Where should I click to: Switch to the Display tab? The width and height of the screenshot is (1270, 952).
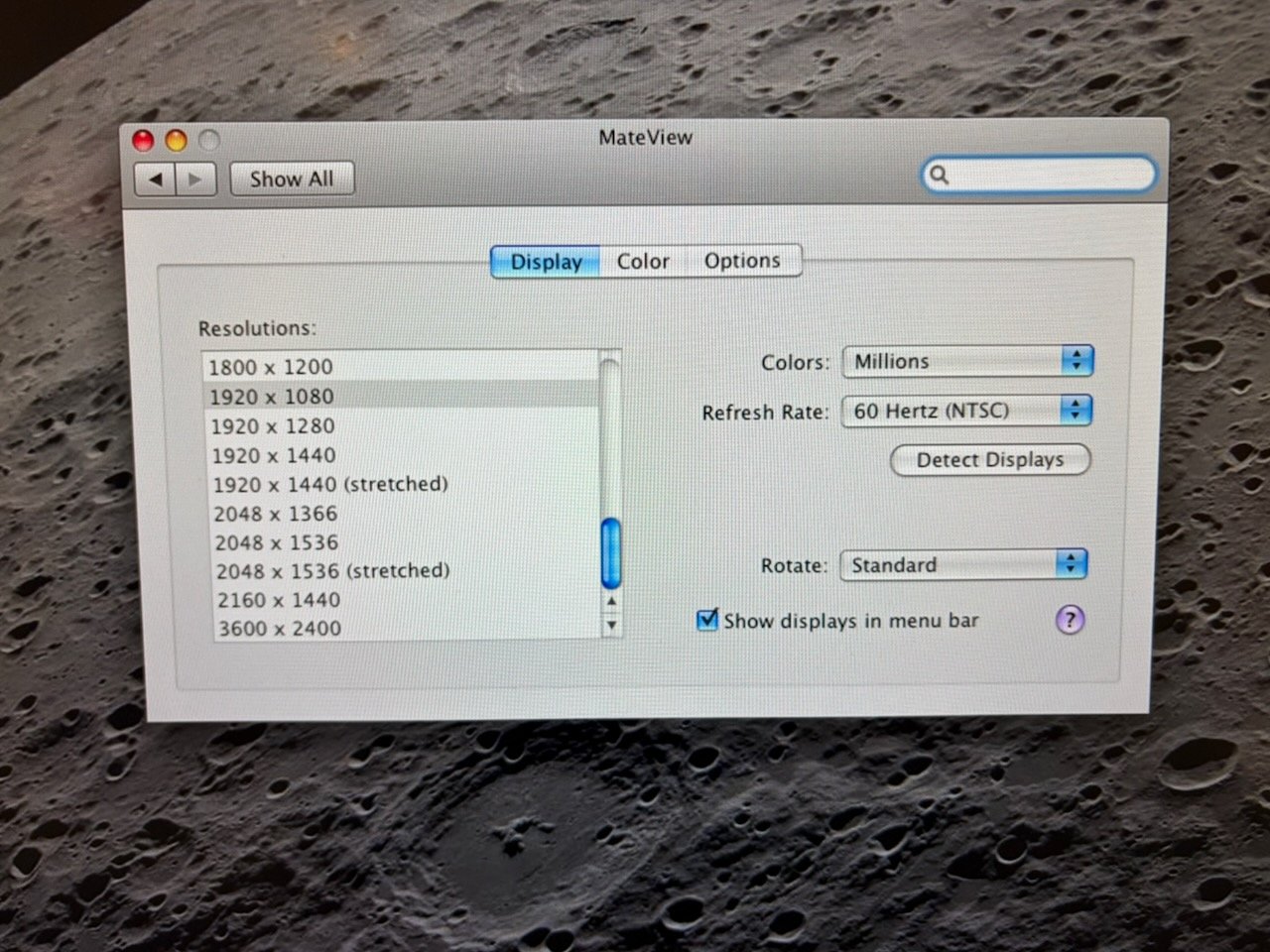pos(546,262)
